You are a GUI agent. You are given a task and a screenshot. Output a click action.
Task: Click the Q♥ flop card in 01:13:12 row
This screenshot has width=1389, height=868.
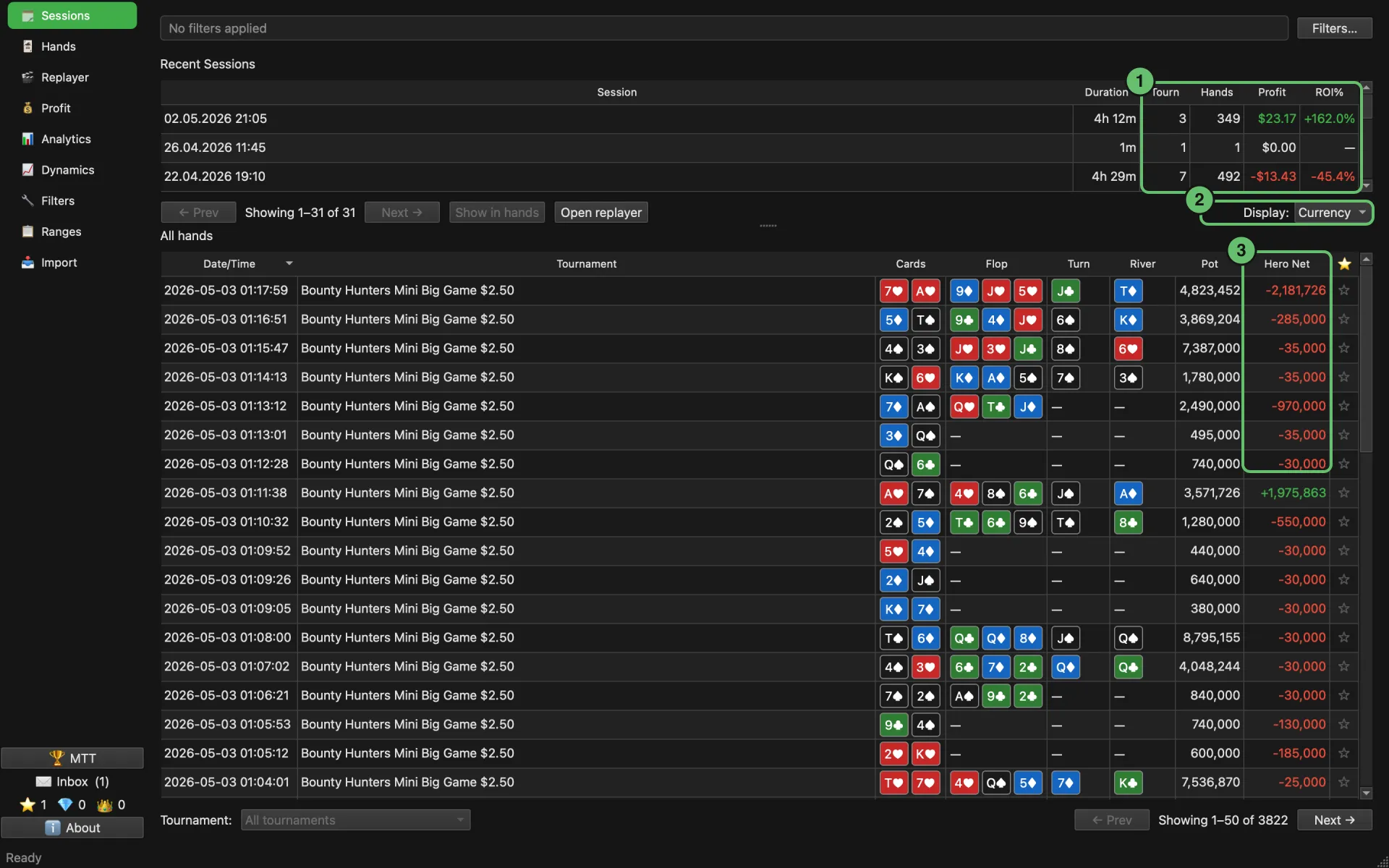(964, 407)
